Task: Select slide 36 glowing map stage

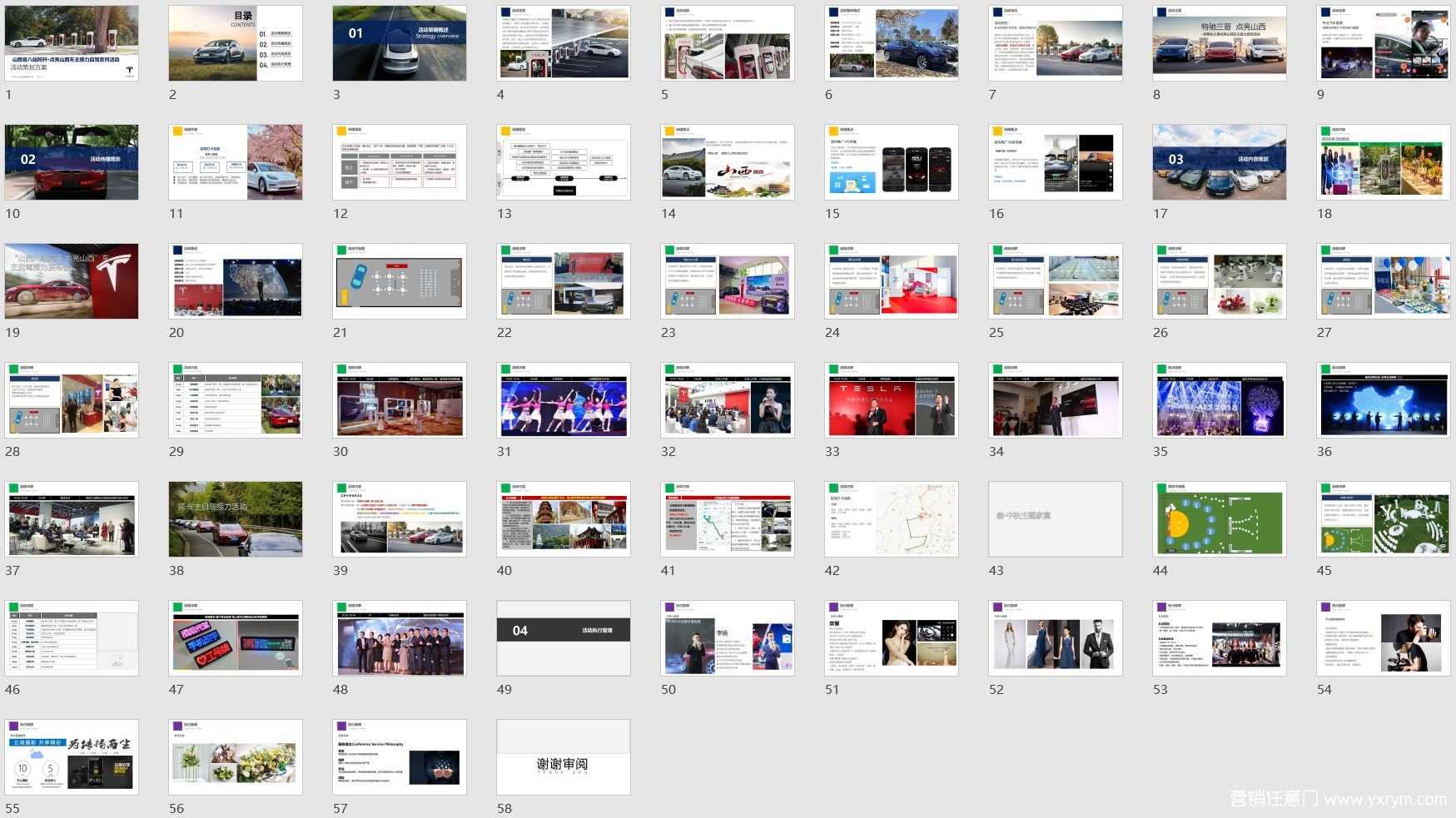Action: coord(1384,400)
